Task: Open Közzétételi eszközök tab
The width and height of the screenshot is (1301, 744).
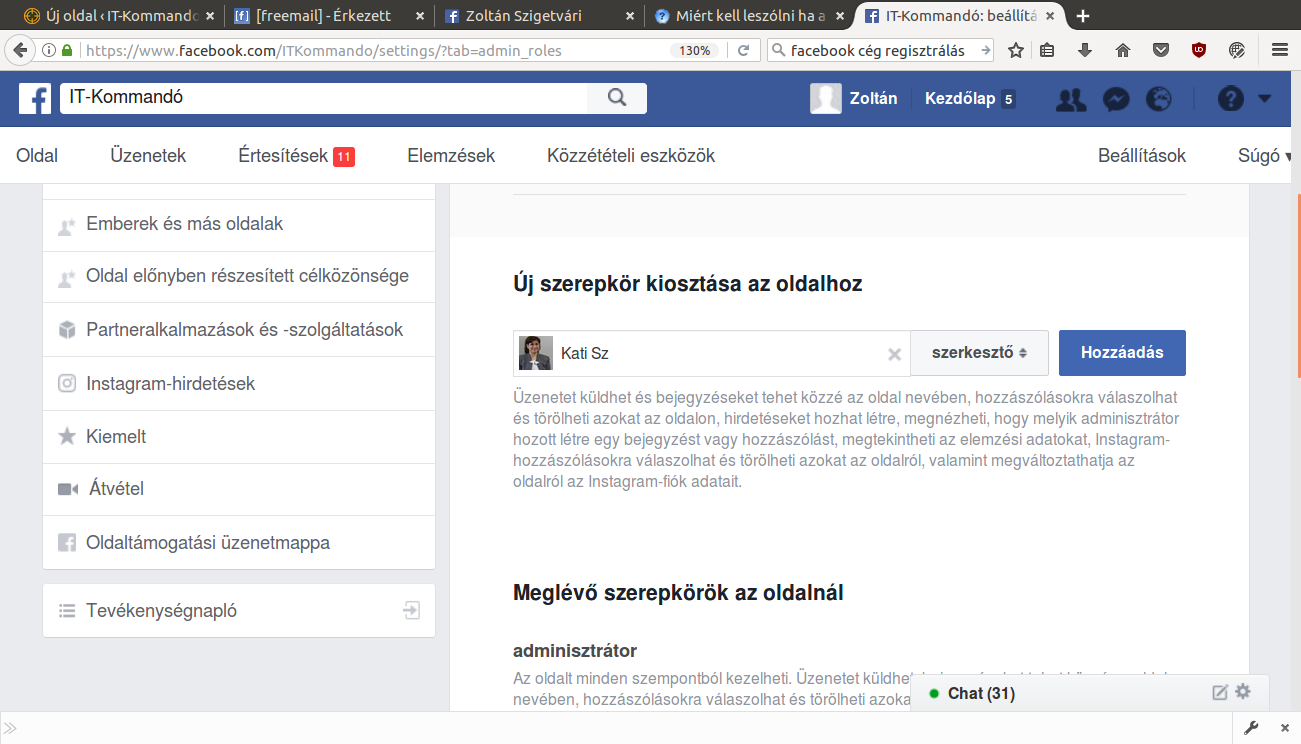Action: tap(631, 155)
